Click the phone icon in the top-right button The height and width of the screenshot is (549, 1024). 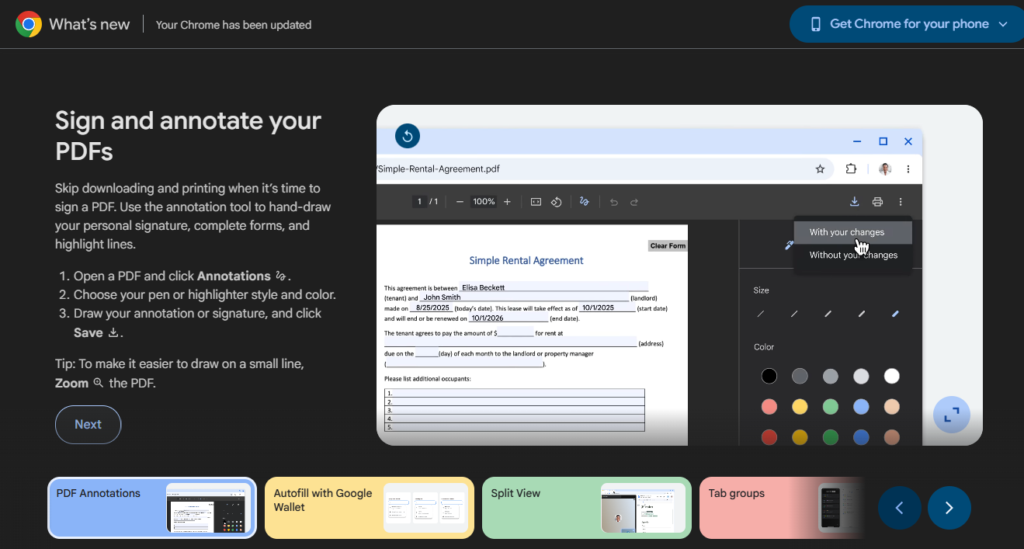pos(816,24)
